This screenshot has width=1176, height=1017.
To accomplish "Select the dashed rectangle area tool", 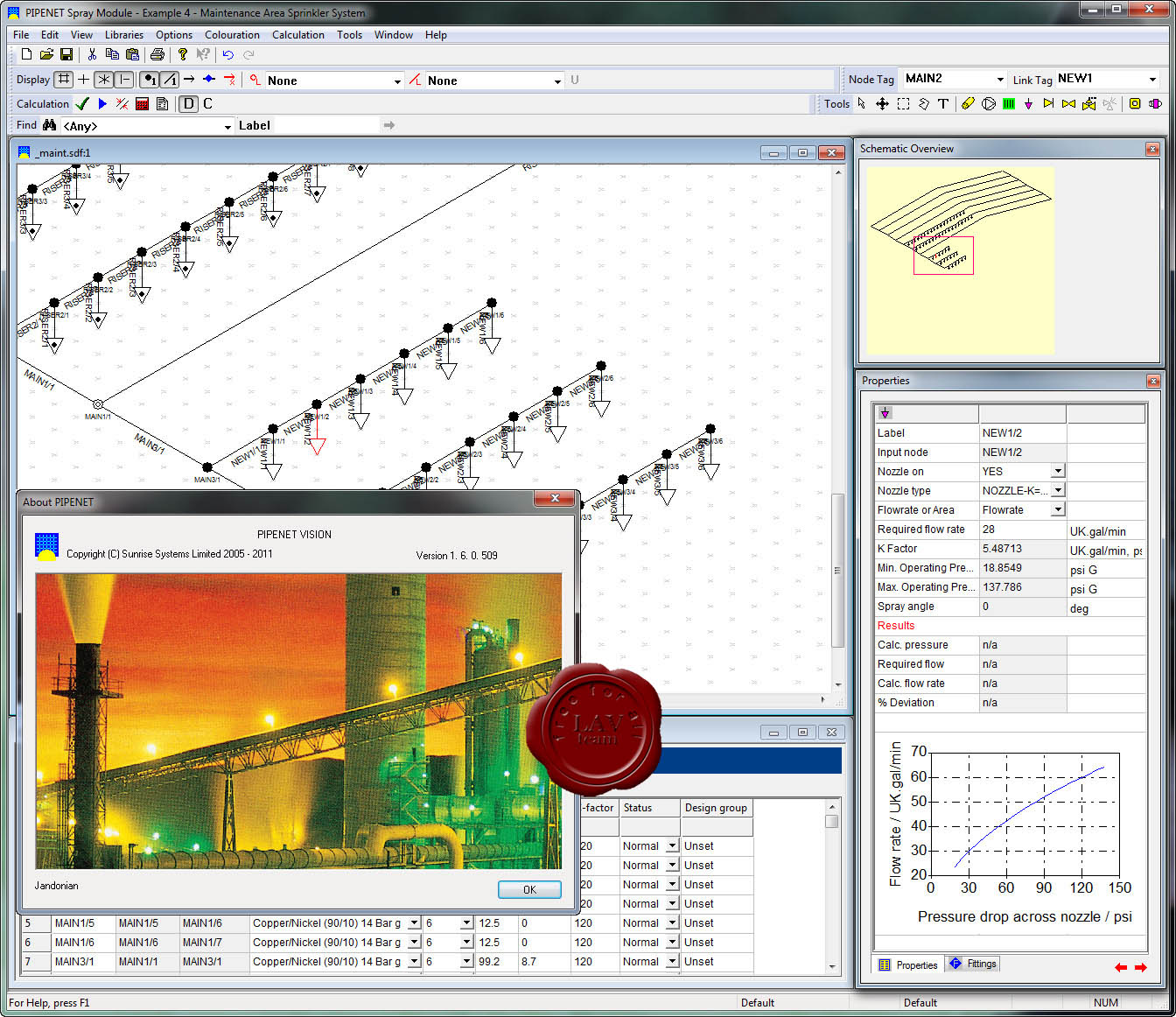I will (x=903, y=103).
